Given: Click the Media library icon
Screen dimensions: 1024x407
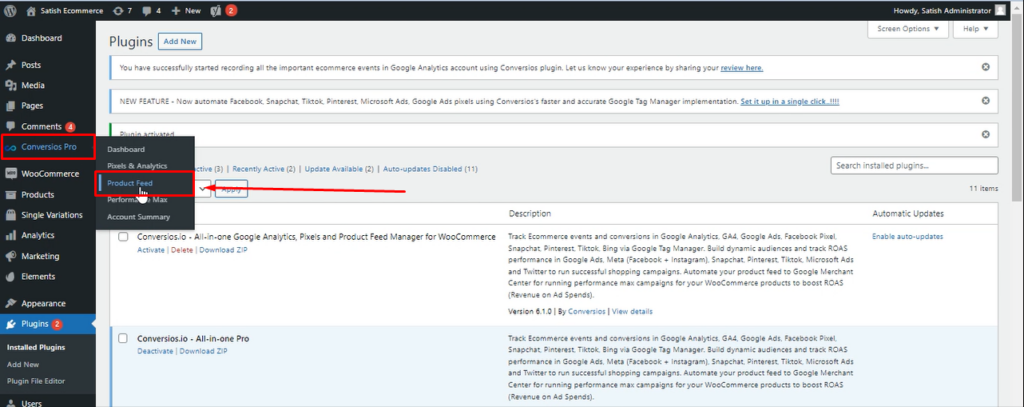Looking at the screenshot, I should point(10,86).
